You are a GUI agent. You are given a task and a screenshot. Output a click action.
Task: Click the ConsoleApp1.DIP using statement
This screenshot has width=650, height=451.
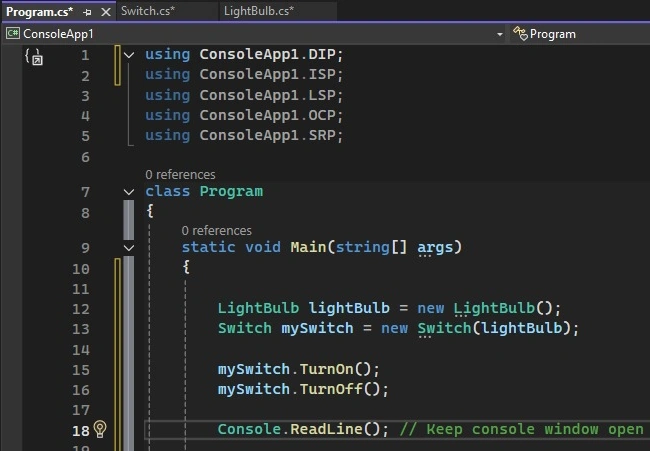pos(244,54)
